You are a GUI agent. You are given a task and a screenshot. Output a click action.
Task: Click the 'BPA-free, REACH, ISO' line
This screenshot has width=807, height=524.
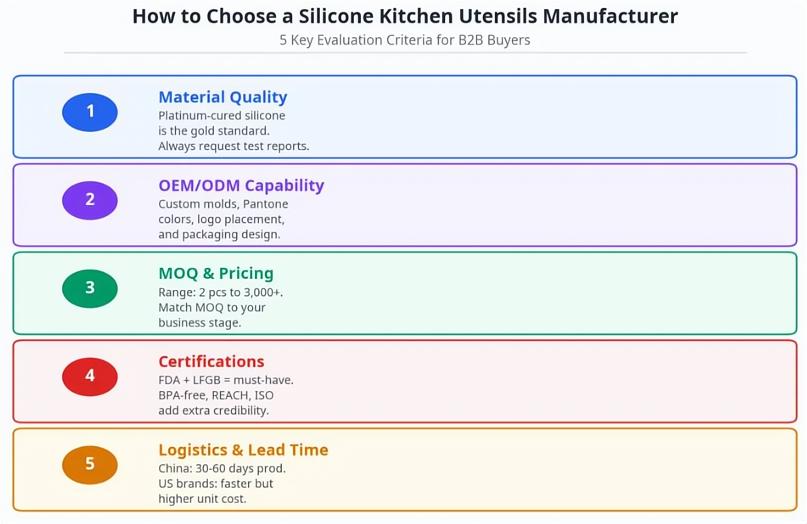point(215,395)
